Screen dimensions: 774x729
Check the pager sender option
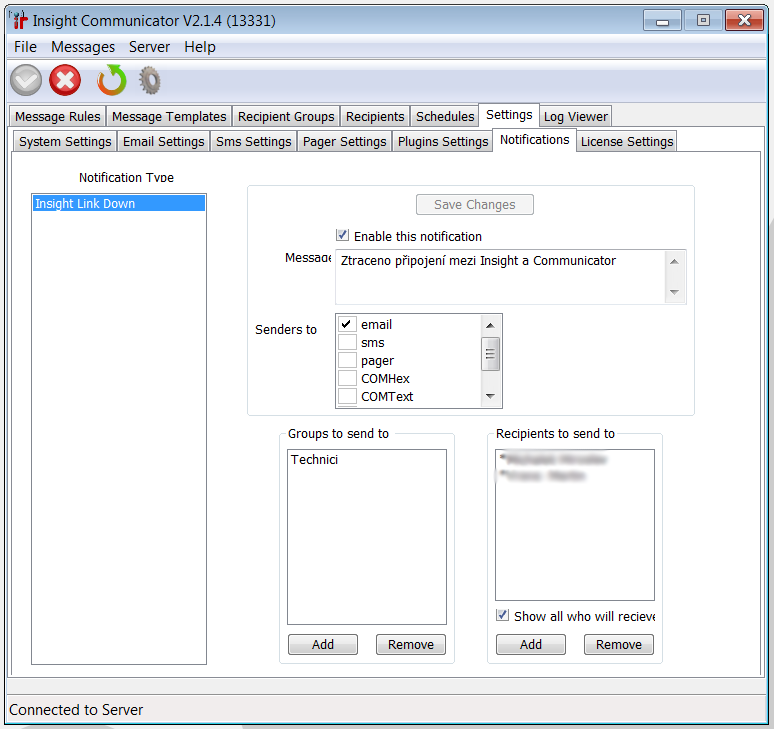click(347, 360)
